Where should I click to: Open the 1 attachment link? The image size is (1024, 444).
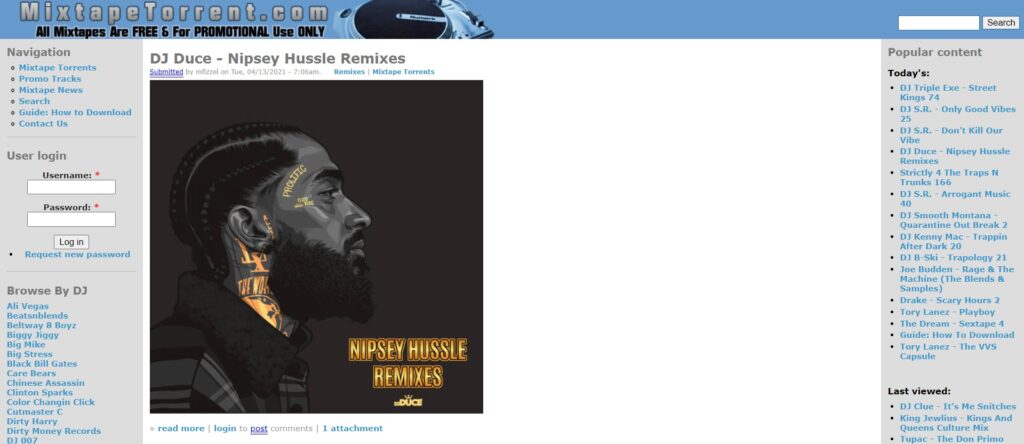[353, 428]
